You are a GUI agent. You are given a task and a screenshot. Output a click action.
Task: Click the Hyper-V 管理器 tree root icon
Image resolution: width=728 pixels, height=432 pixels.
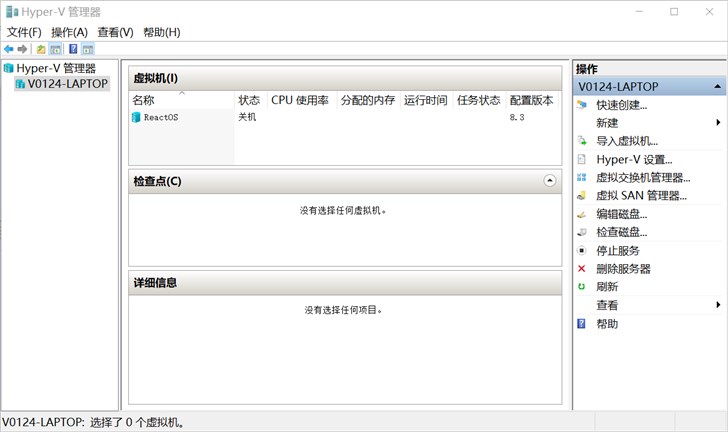[x=8, y=68]
